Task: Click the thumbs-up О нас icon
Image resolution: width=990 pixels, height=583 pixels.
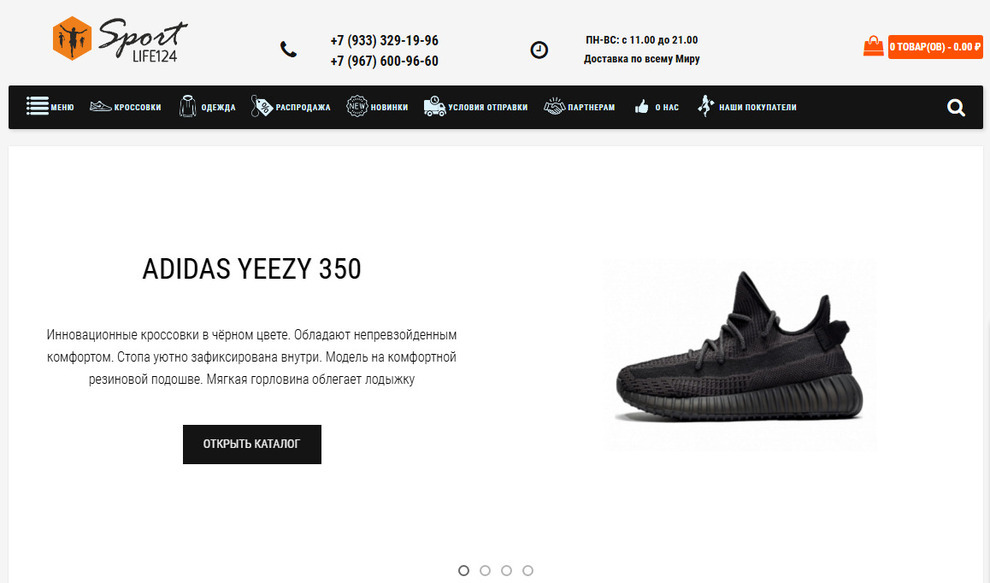Action: click(x=641, y=106)
